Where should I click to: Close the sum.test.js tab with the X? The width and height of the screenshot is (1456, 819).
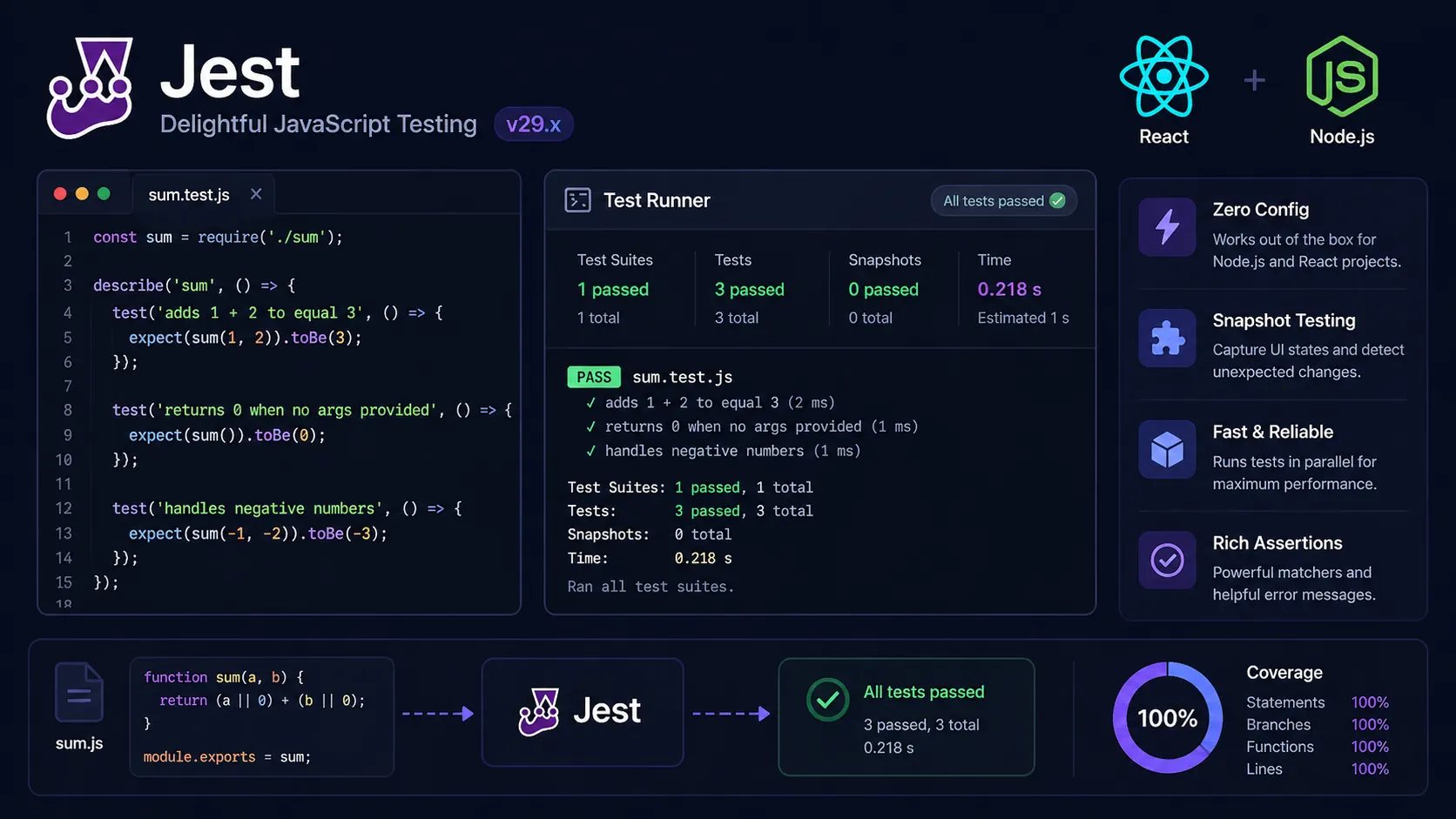pyautogui.click(x=255, y=193)
